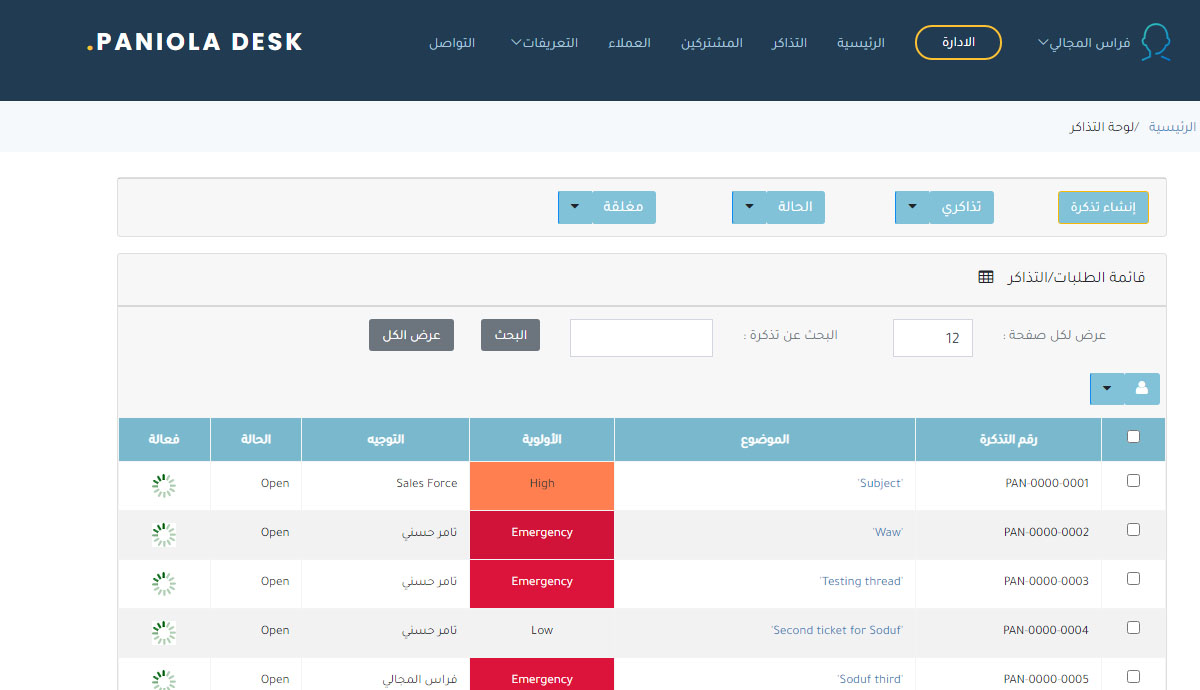Toggle the select-all checkbox in table header

click(x=1133, y=436)
